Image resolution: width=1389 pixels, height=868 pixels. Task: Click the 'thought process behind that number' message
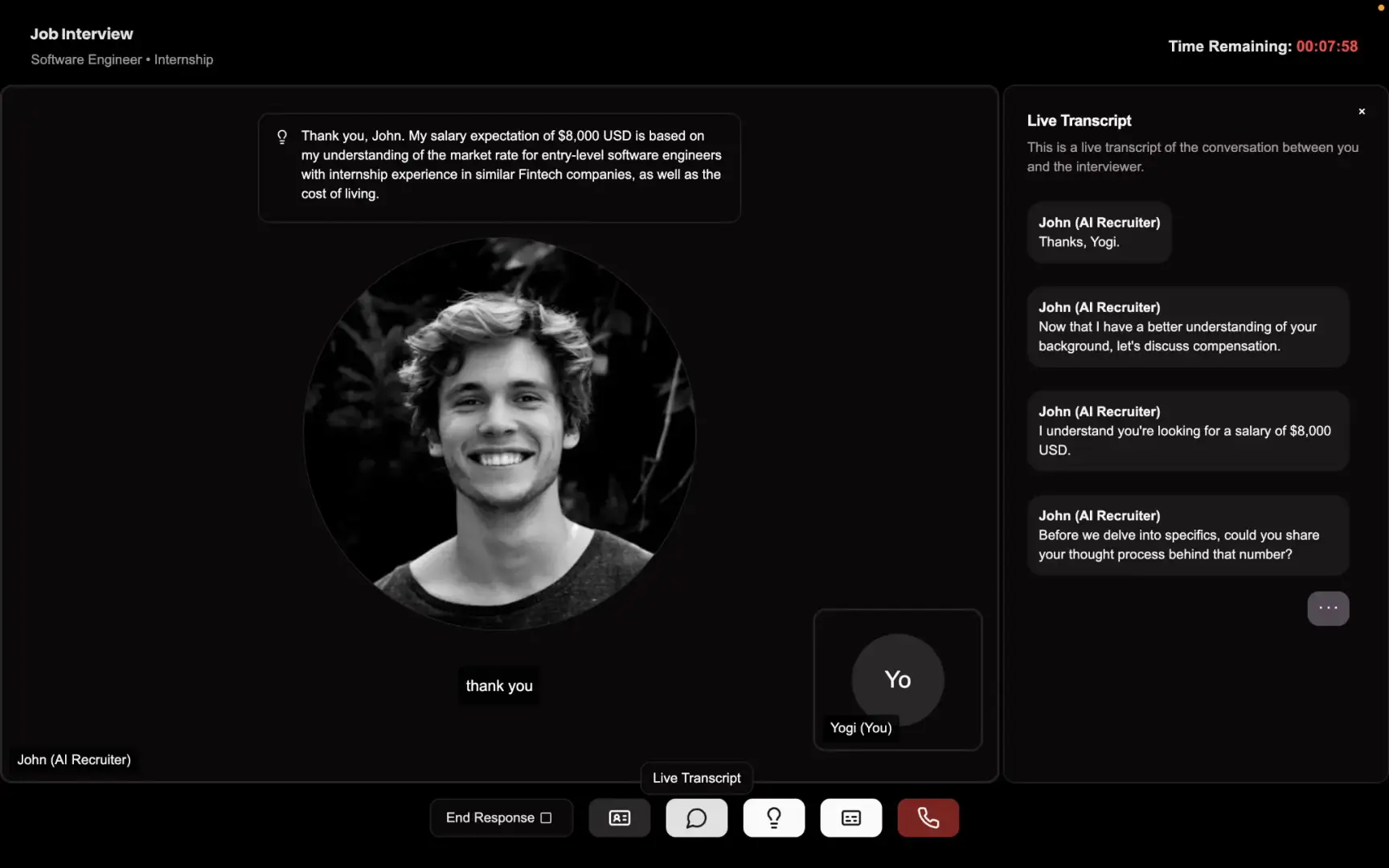(x=1187, y=535)
